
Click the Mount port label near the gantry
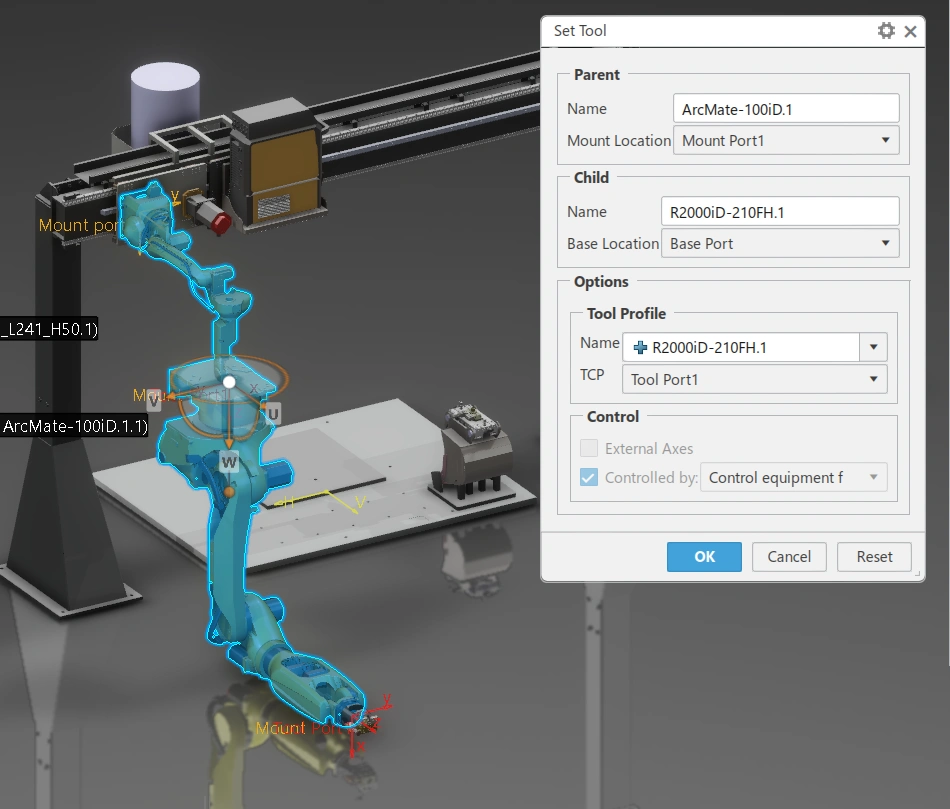(79, 225)
